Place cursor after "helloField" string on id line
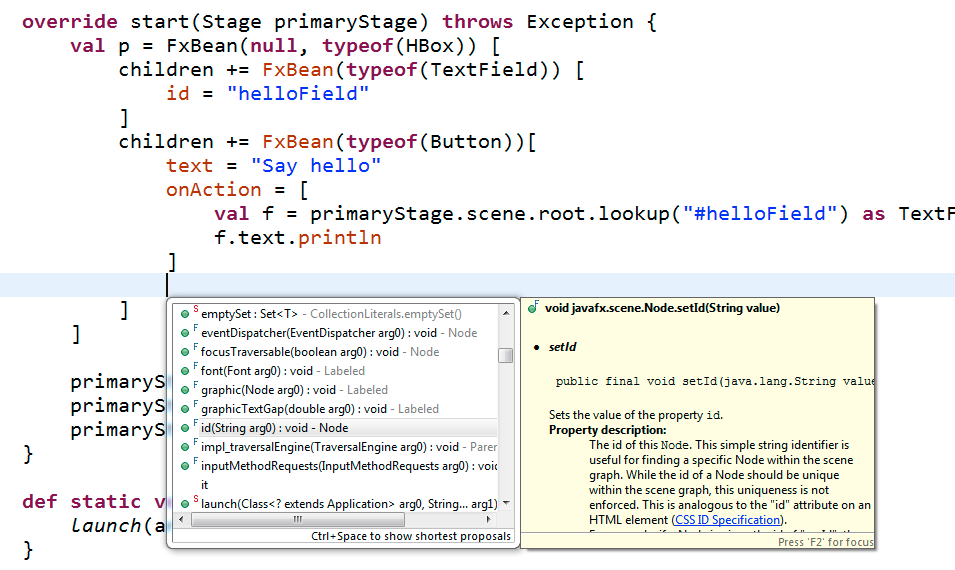 (x=371, y=94)
